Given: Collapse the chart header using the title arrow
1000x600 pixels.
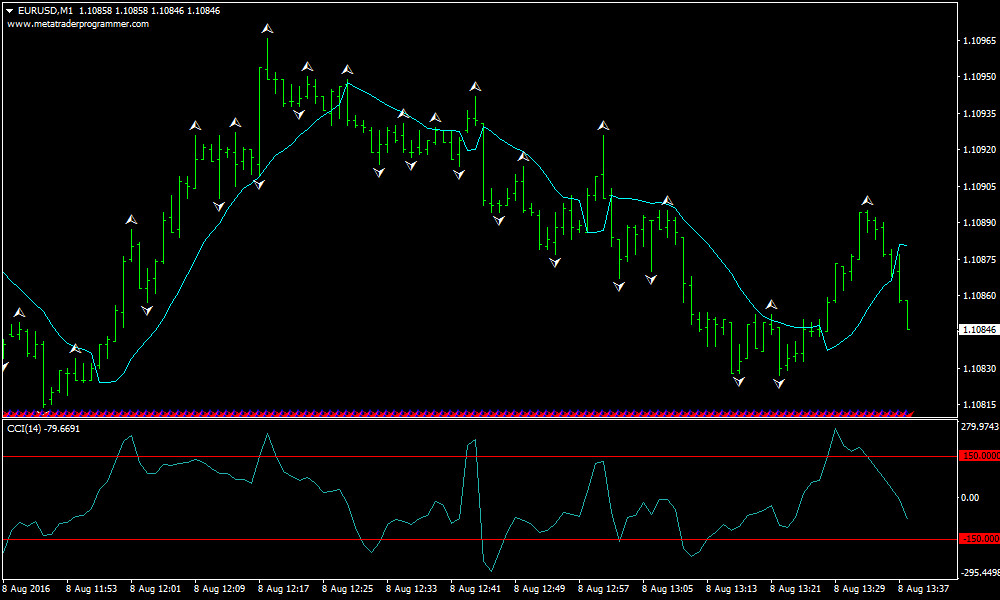Looking at the screenshot, I should tap(9, 8).
